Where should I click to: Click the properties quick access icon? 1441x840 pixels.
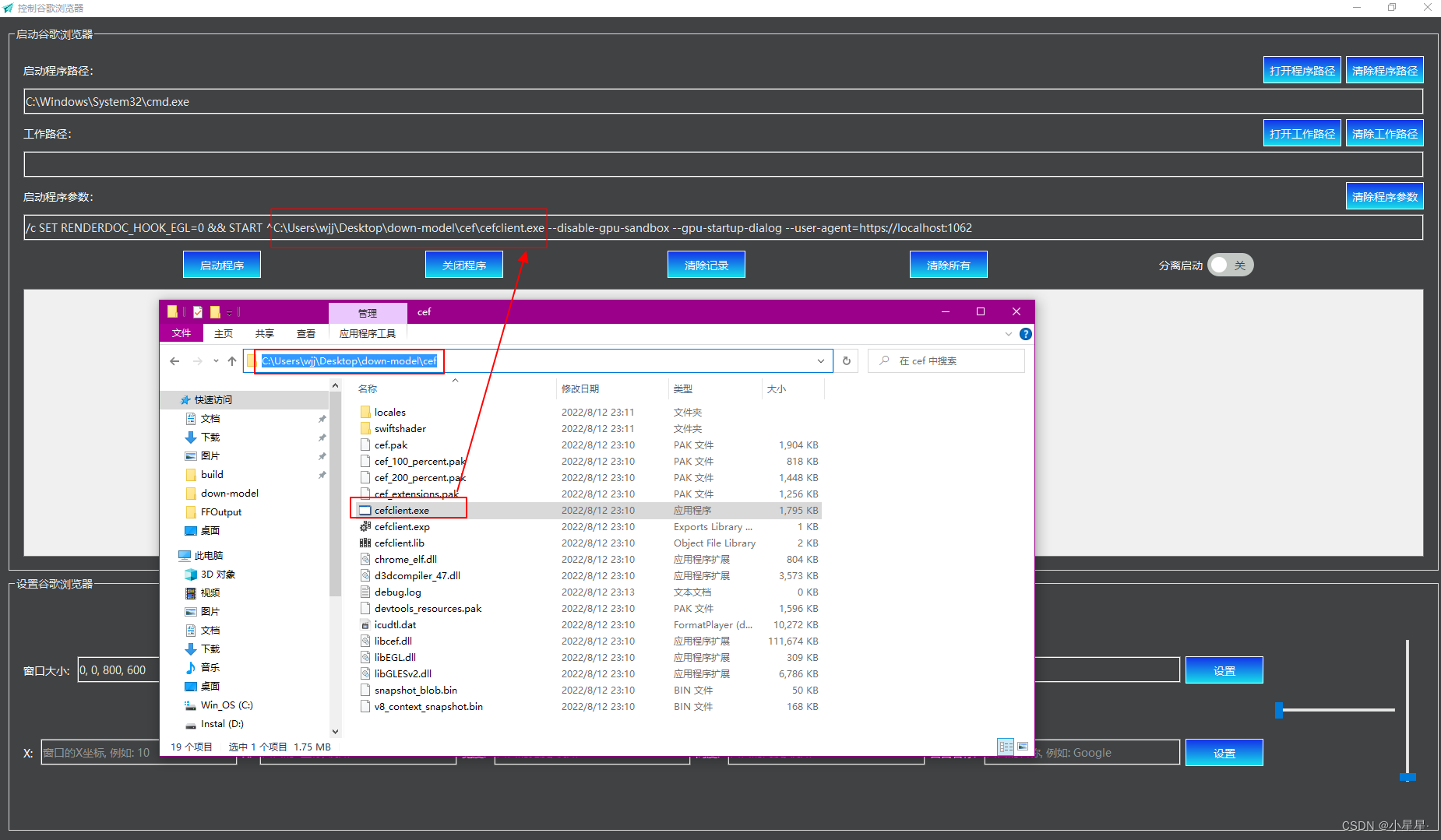(x=198, y=312)
